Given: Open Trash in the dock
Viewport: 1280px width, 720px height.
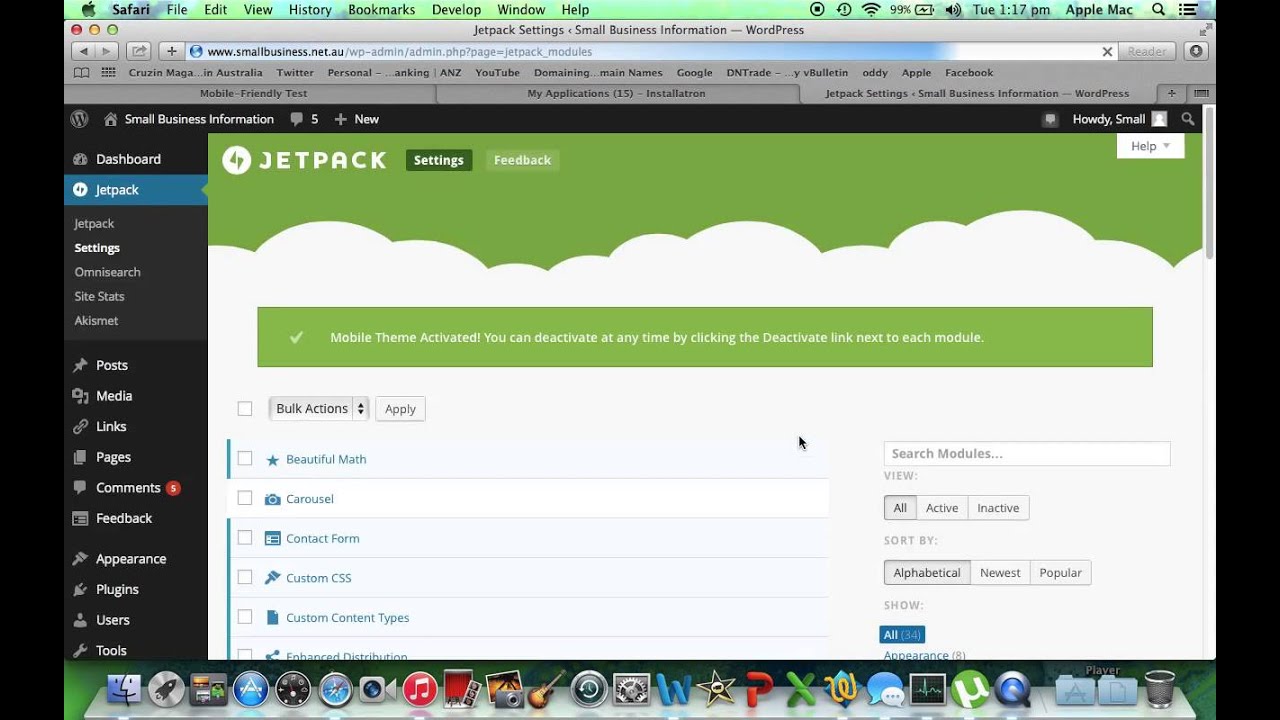Looking at the screenshot, I should pos(1159,689).
